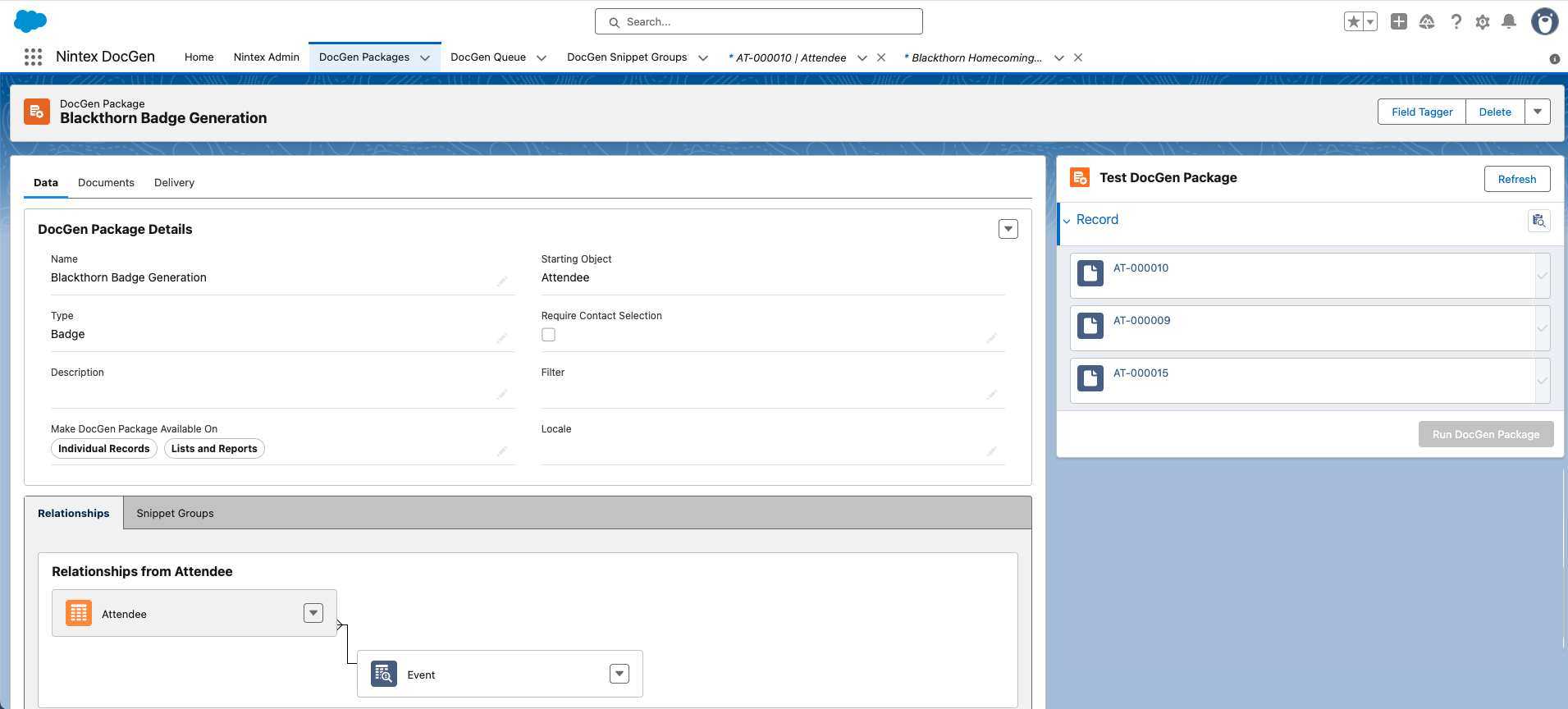Select the Relationships tab
The image size is (1568, 709).
coord(74,513)
